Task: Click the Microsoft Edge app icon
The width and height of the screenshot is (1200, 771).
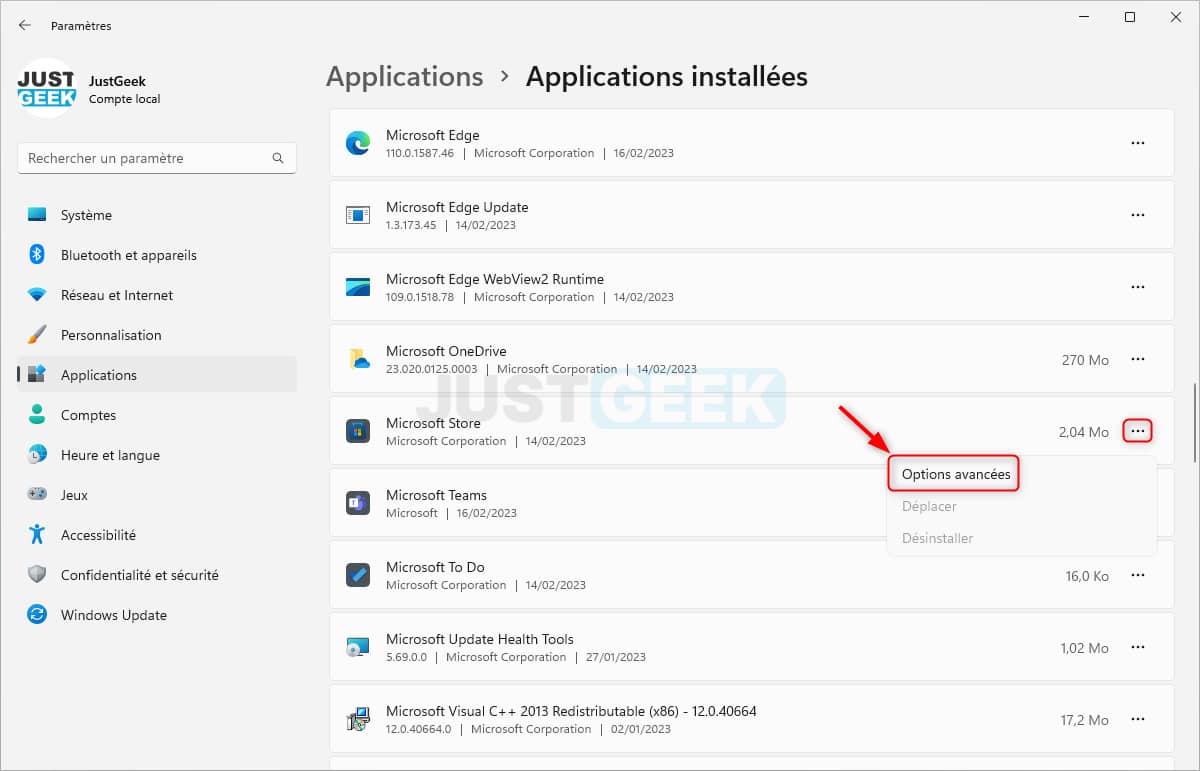Action: pyautogui.click(x=358, y=143)
